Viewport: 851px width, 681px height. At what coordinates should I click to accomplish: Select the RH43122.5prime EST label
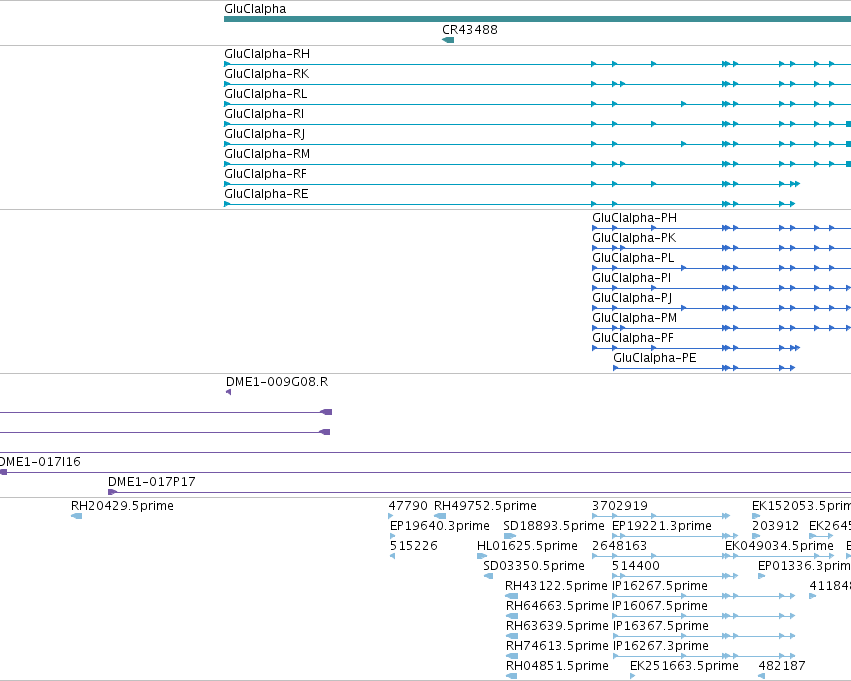pos(556,587)
